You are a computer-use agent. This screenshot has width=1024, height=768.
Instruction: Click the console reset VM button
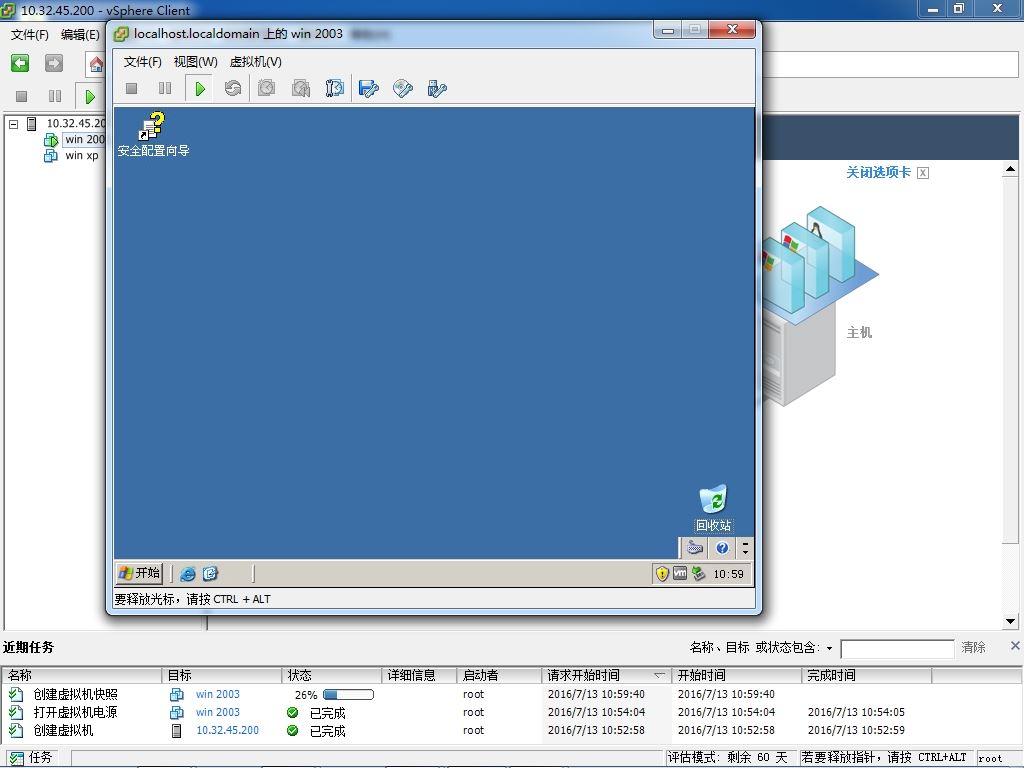pos(232,88)
